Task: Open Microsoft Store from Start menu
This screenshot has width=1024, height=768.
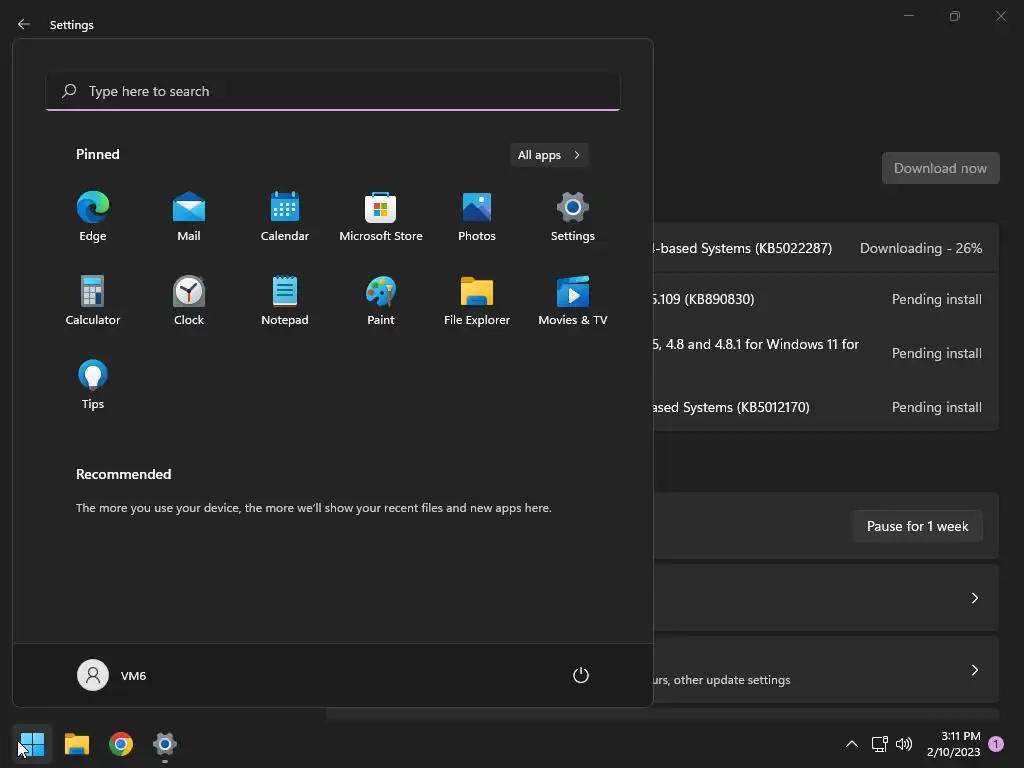Action: [381, 217]
